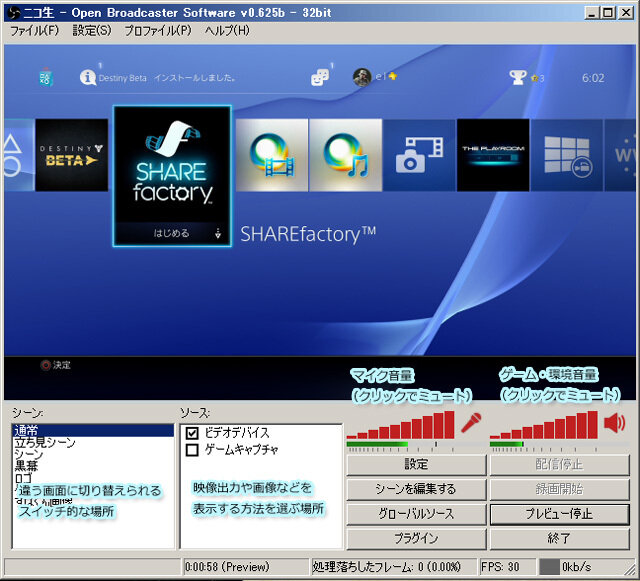Click the はじめる start label on SHAREfactory
The image size is (640, 581).
point(171,233)
